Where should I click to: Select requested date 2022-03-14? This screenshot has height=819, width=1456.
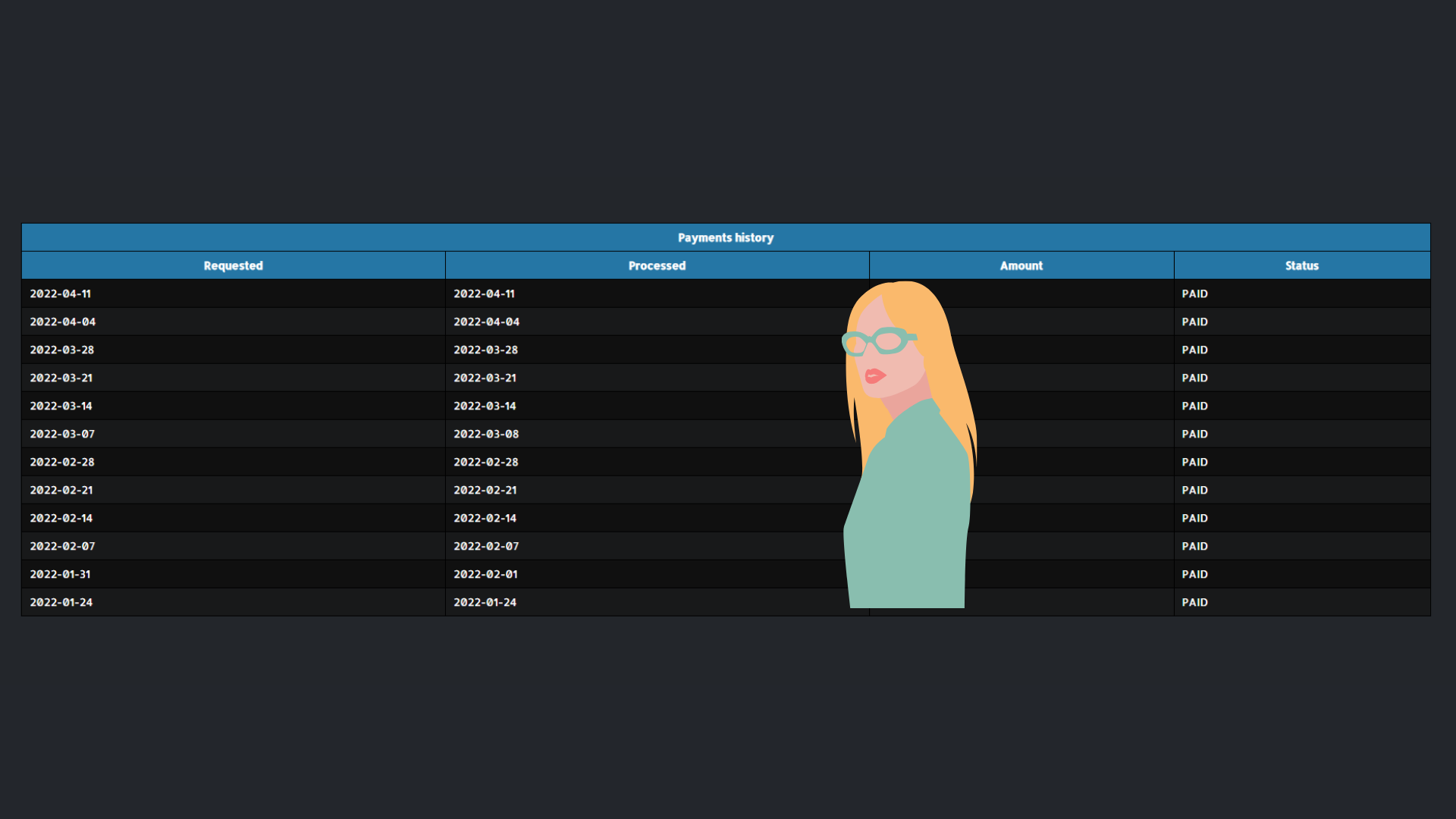pos(61,406)
